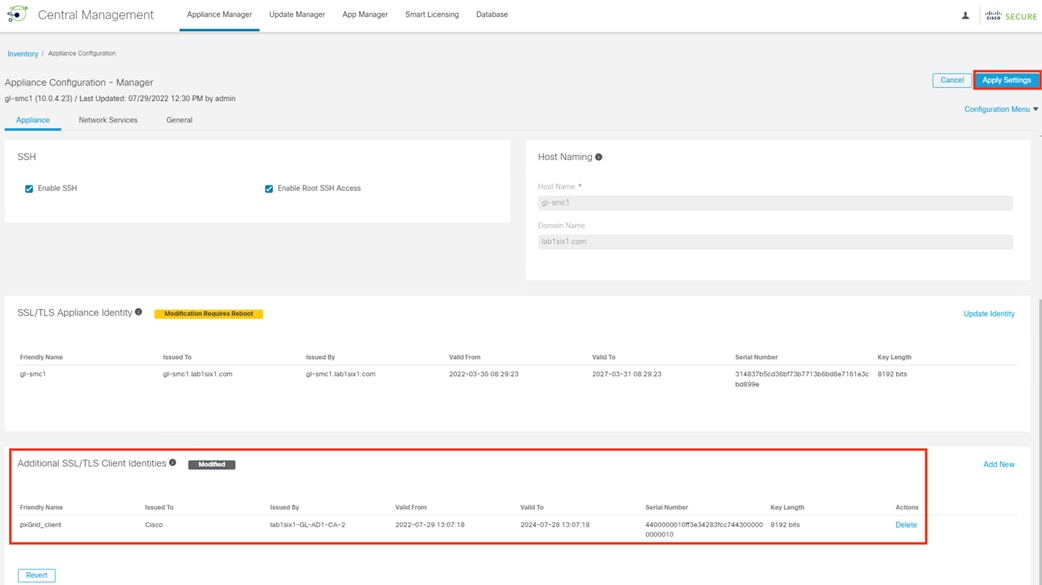Click pxGrid_client serial number value
Image resolution: width=1042 pixels, height=585 pixels.
coord(704,529)
